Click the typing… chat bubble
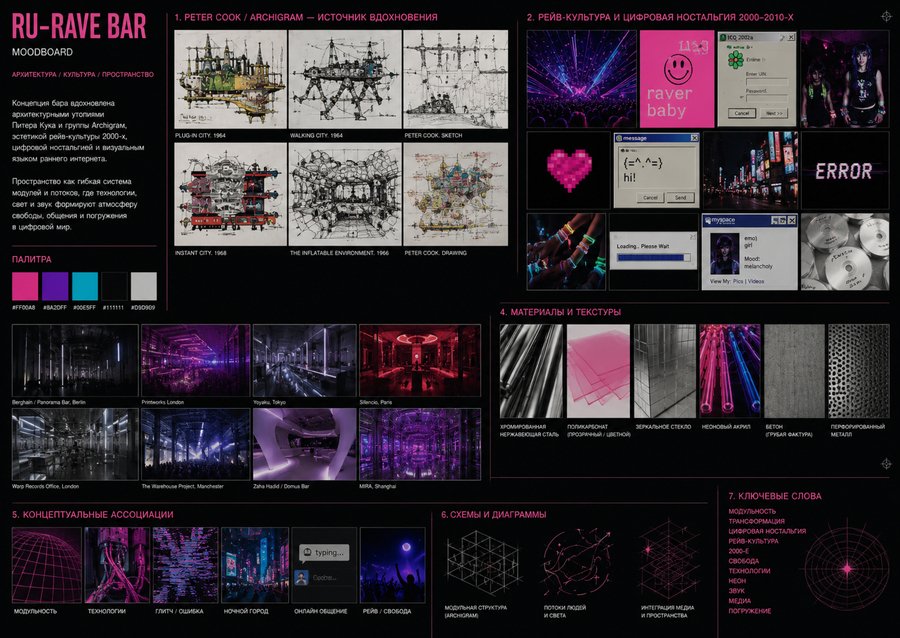 [x=324, y=552]
